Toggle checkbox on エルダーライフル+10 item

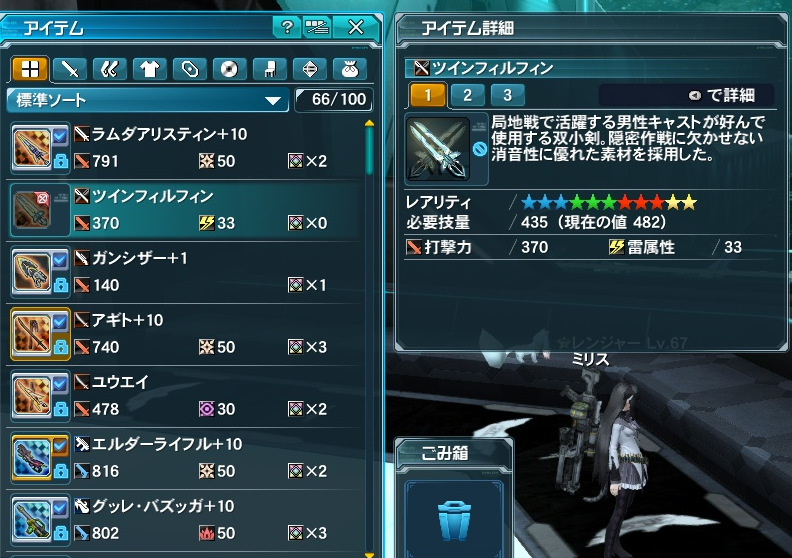(x=60, y=445)
